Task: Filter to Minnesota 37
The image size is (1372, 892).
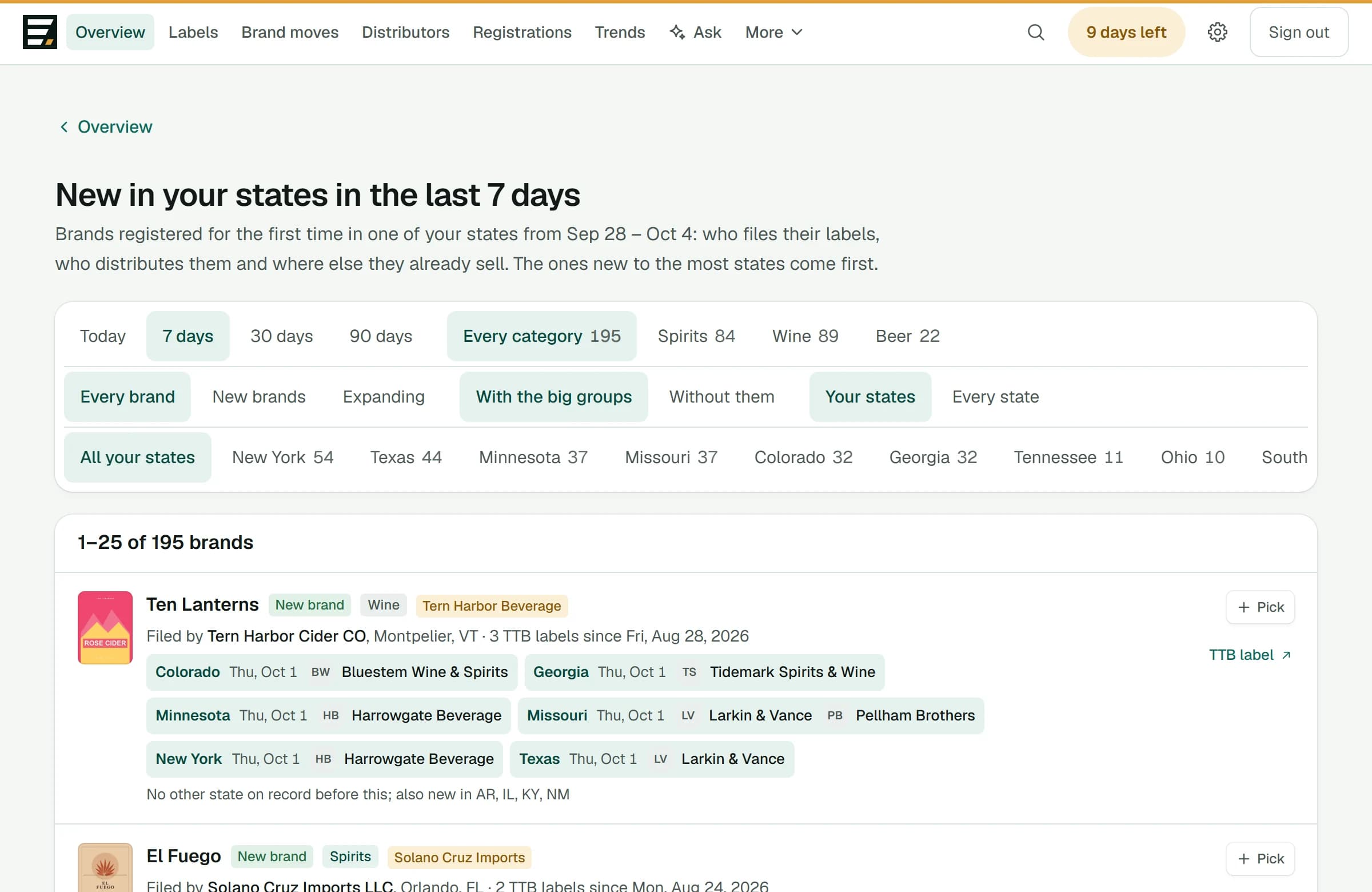Action: tap(533, 457)
